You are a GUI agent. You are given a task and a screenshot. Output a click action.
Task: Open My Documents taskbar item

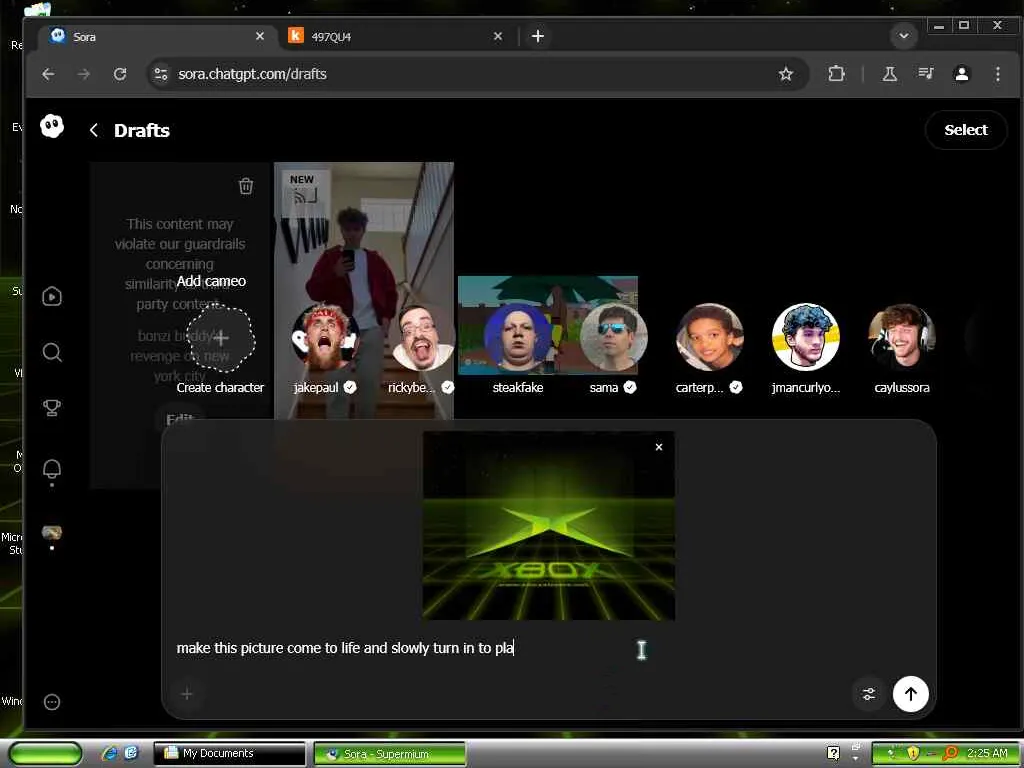(x=229, y=753)
